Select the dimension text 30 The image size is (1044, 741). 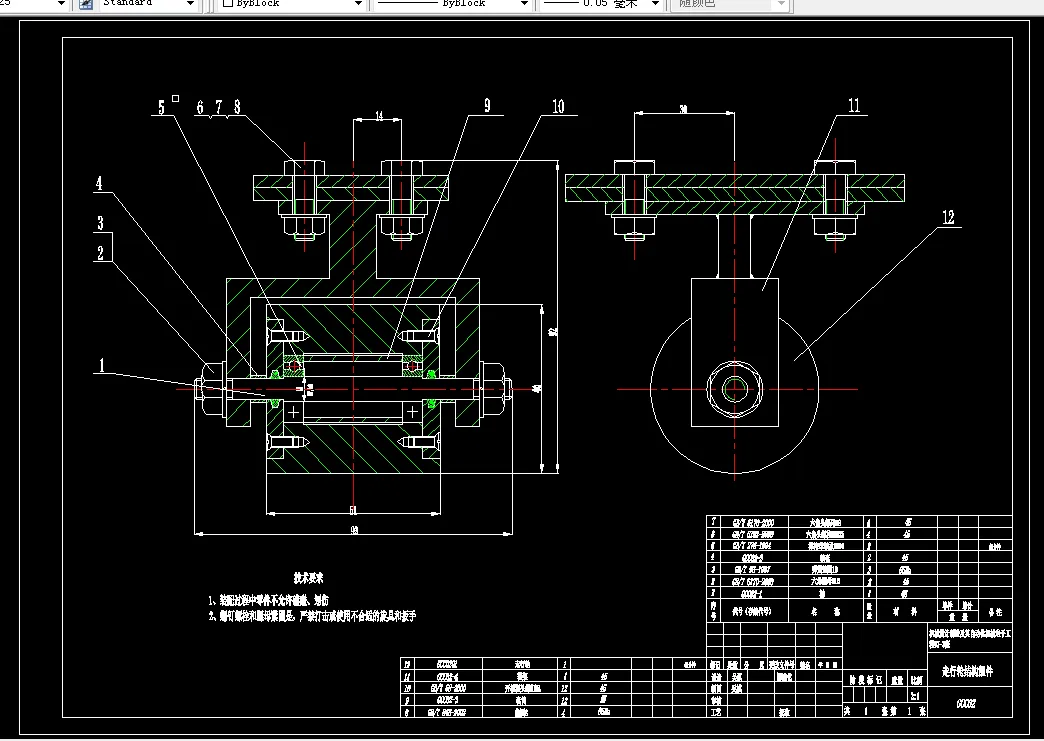click(683, 109)
